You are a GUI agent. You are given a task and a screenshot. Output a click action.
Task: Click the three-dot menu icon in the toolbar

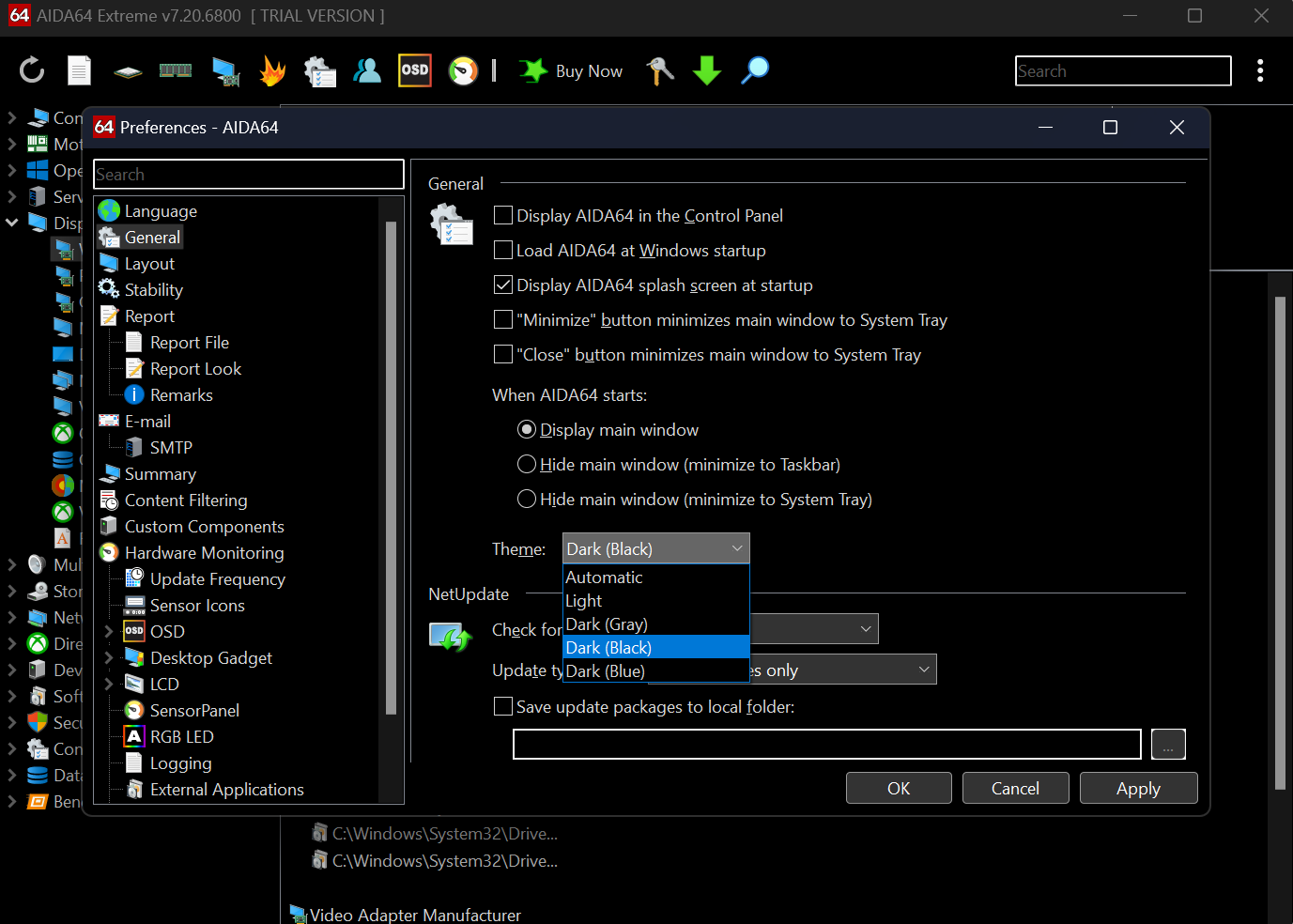[x=1260, y=70]
